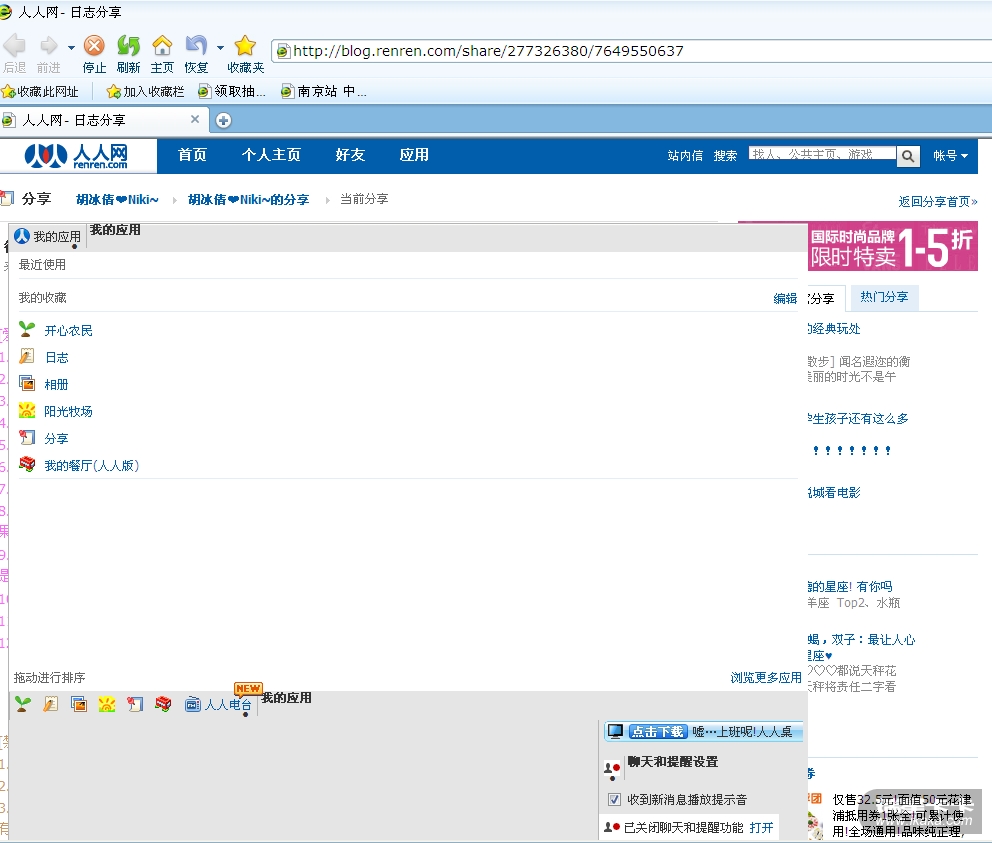Image resolution: width=992 pixels, height=843 pixels.
Task: Open 好友 in the navigation bar
Action: pos(350,155)
